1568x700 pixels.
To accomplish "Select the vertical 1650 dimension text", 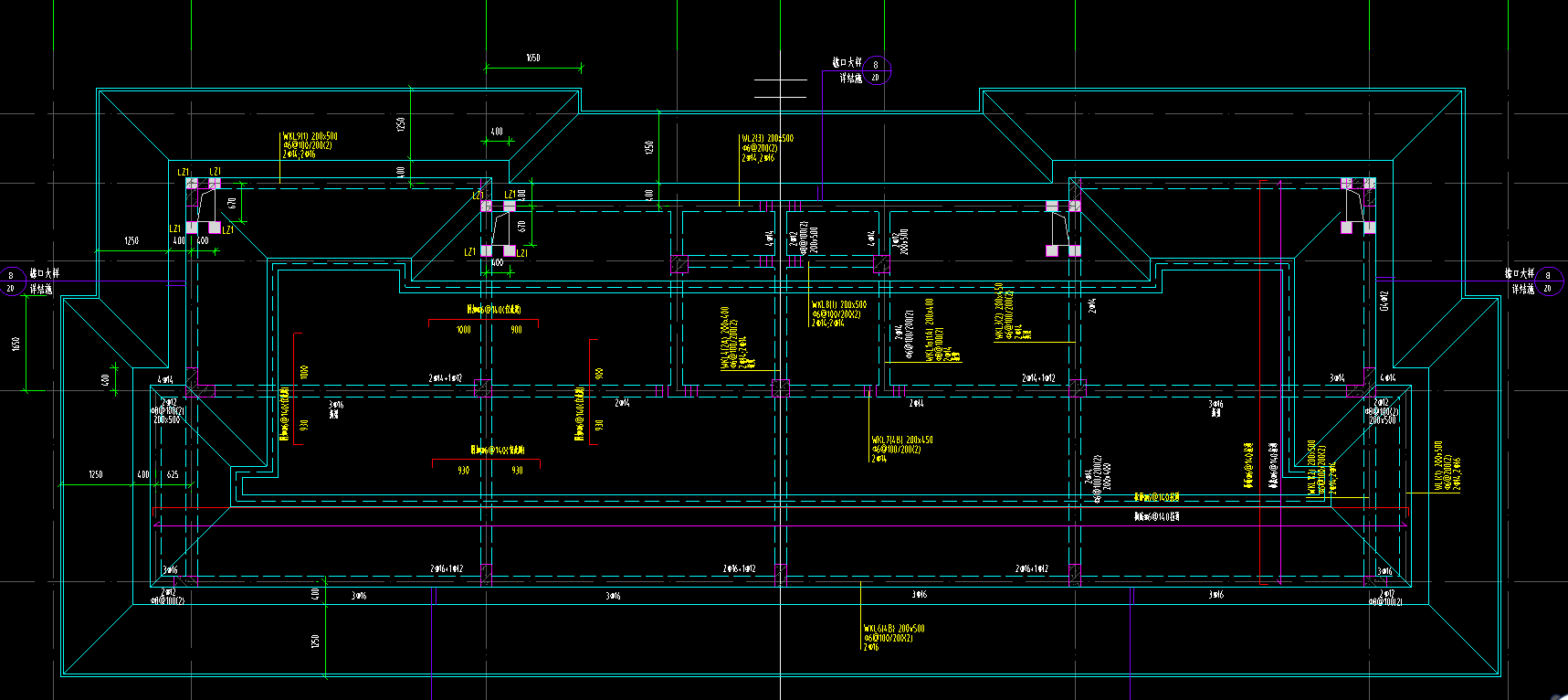I will (15, 344).
